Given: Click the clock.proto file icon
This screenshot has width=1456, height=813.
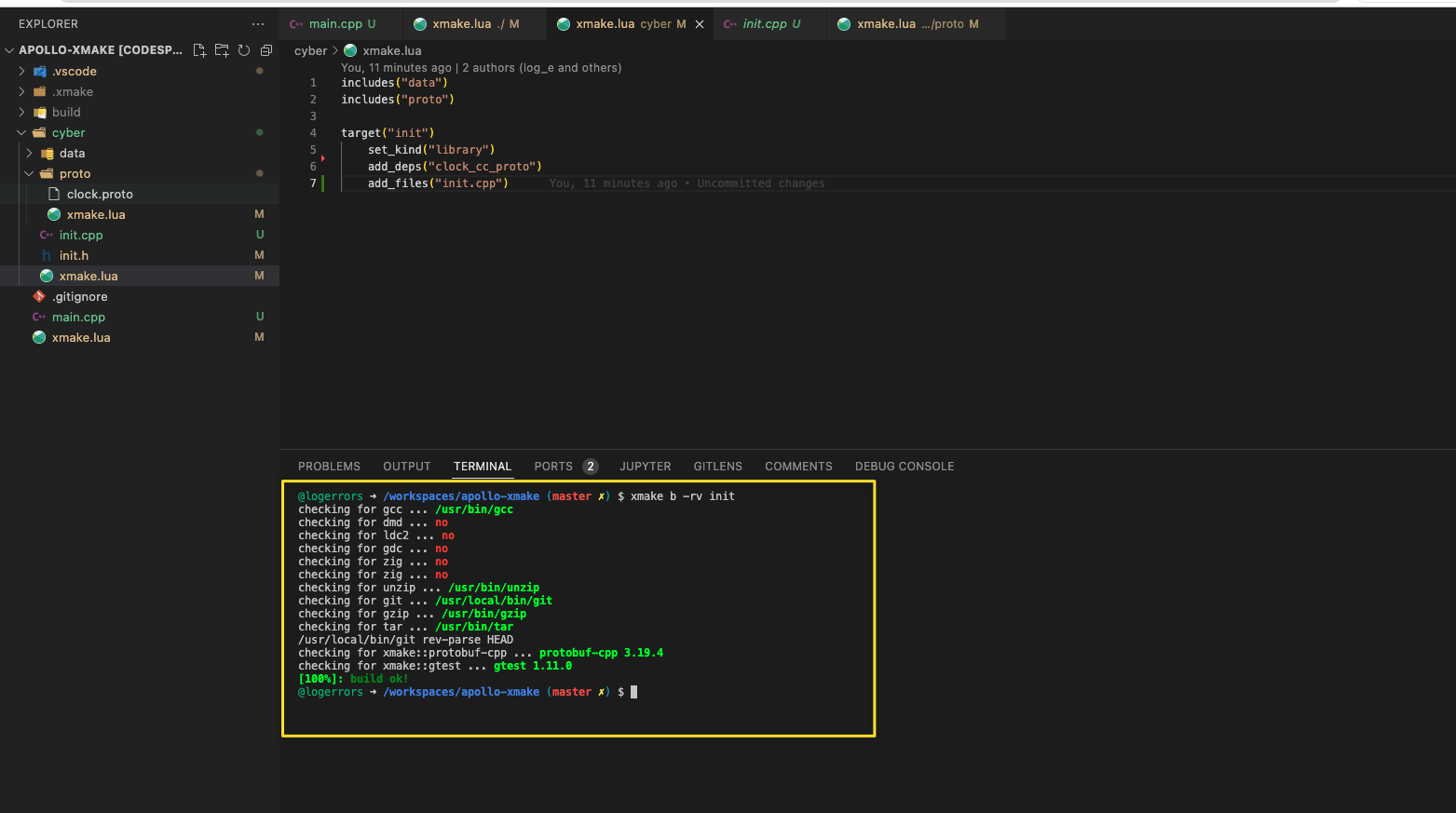Looking at the screenshot, I should click(54, 194).
